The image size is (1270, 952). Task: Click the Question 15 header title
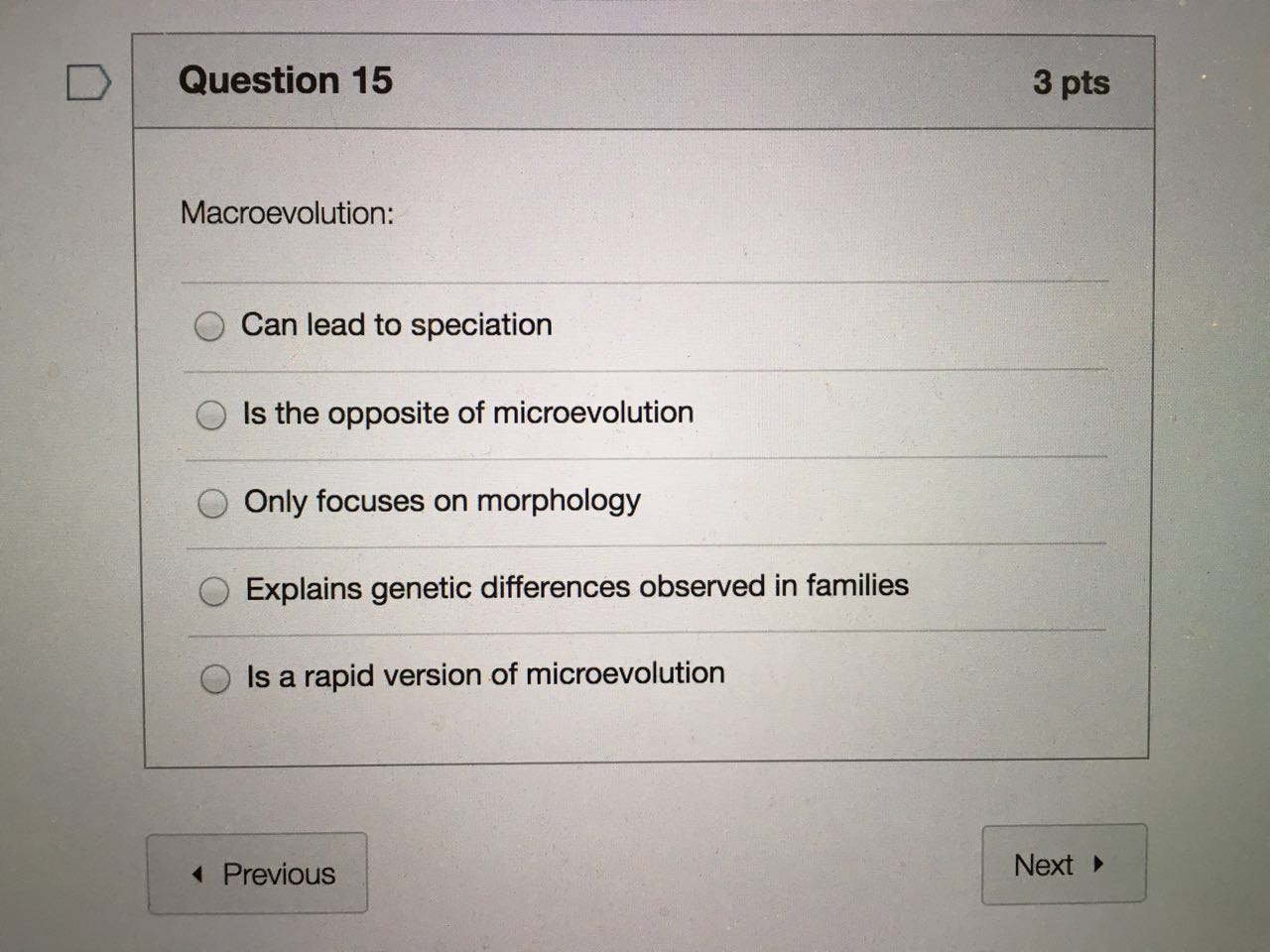(286, 80)
